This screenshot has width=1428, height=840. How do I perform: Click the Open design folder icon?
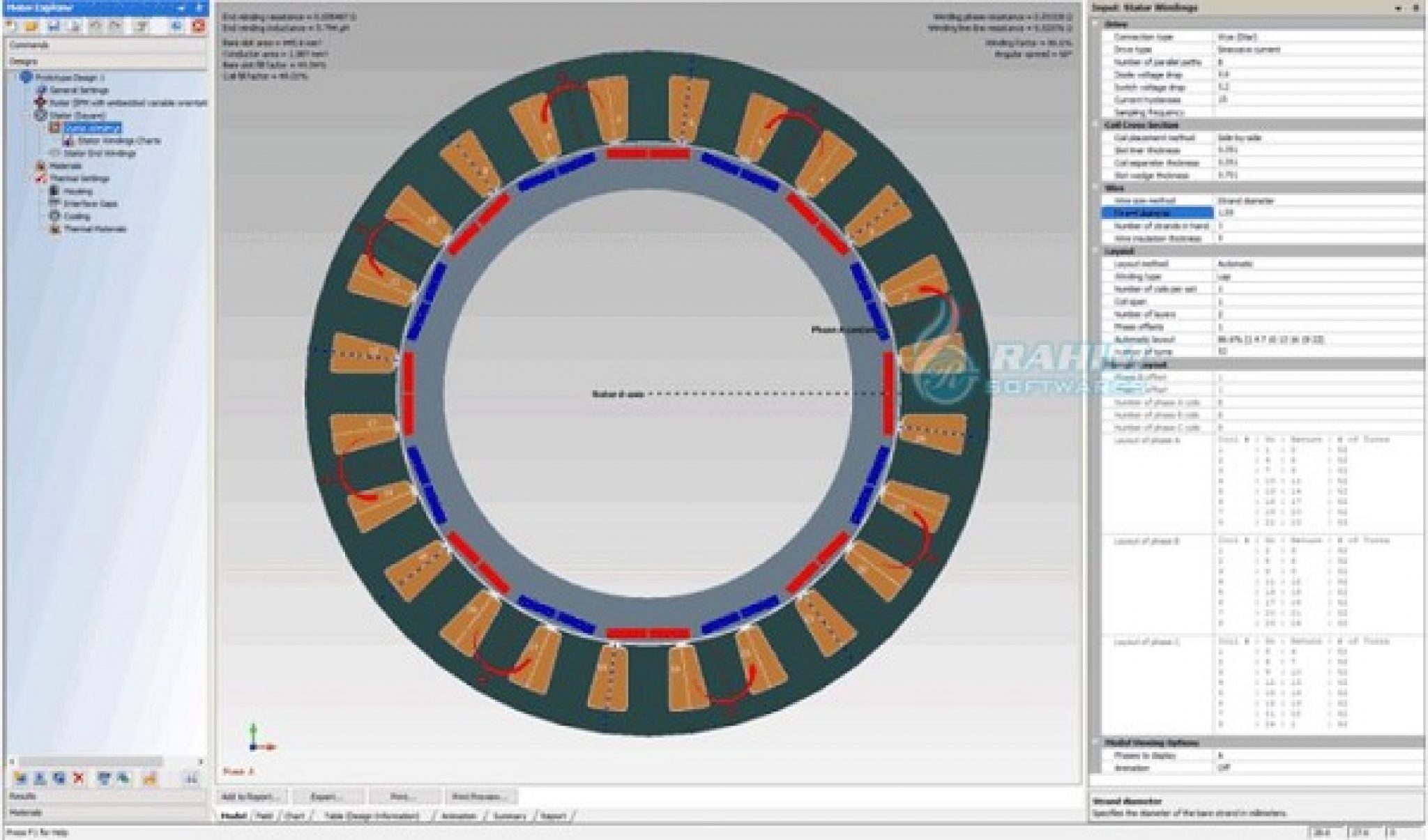click(x=32, y=28)
